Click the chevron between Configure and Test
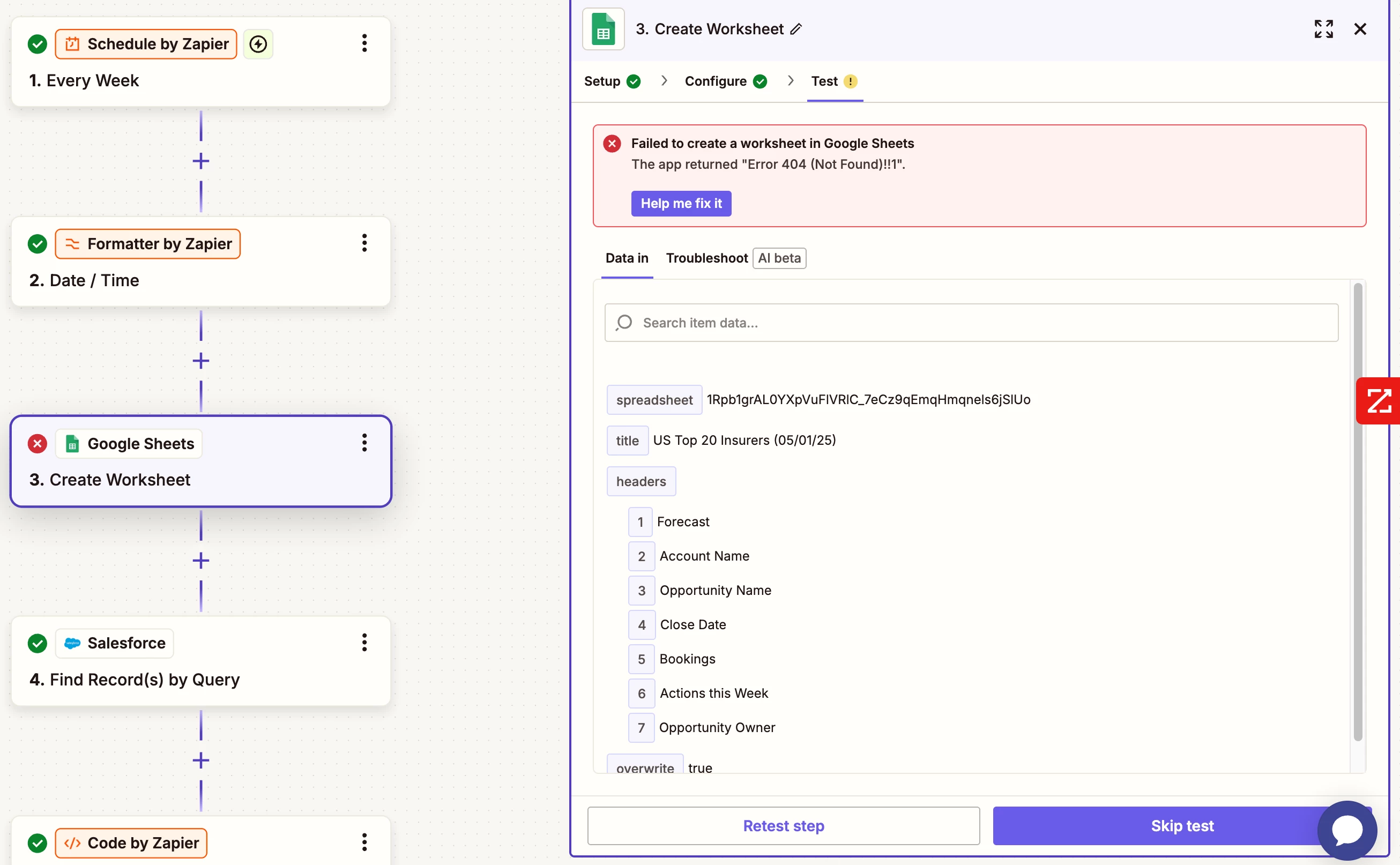Image resolution: width=1400 pixels, height=865 pixels. [x=790, y=81]
